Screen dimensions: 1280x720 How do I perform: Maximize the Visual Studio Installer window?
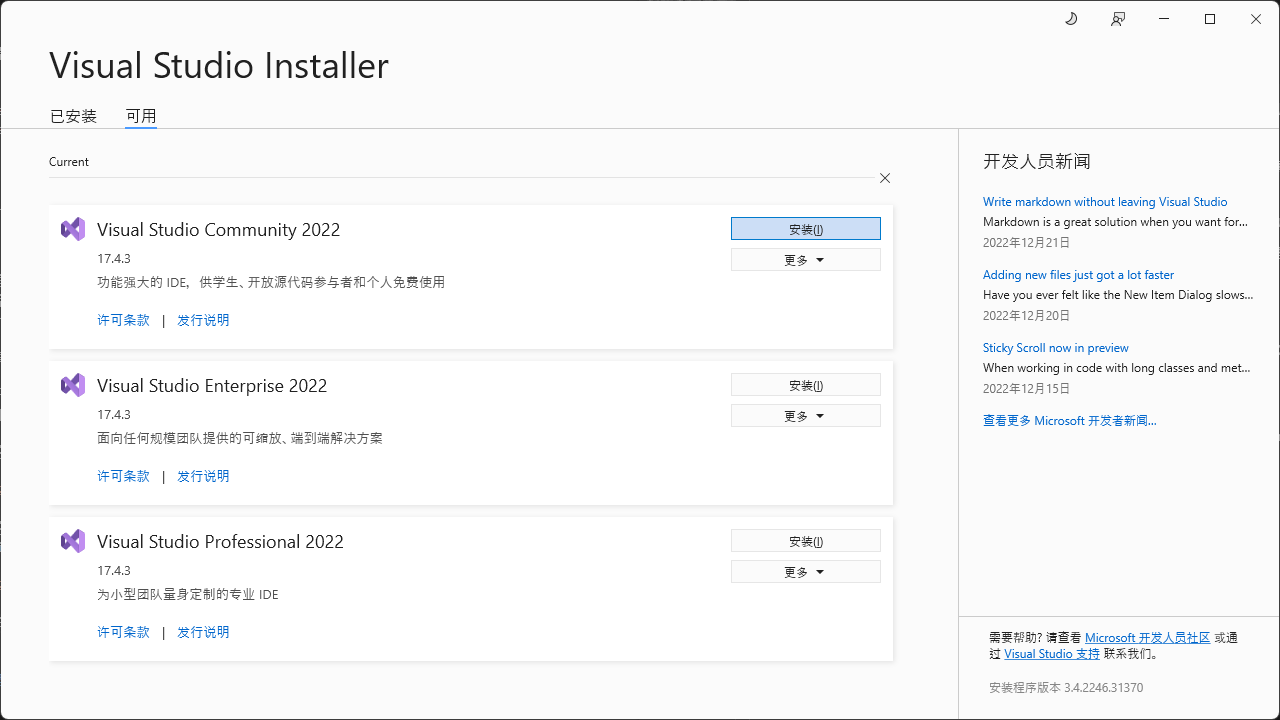pyautogui.click(x=1210, y=19)
